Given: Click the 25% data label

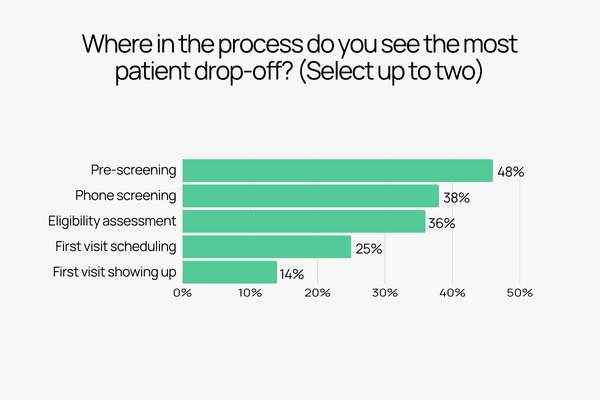Looking at the screenshot, I should click(368, 248).
